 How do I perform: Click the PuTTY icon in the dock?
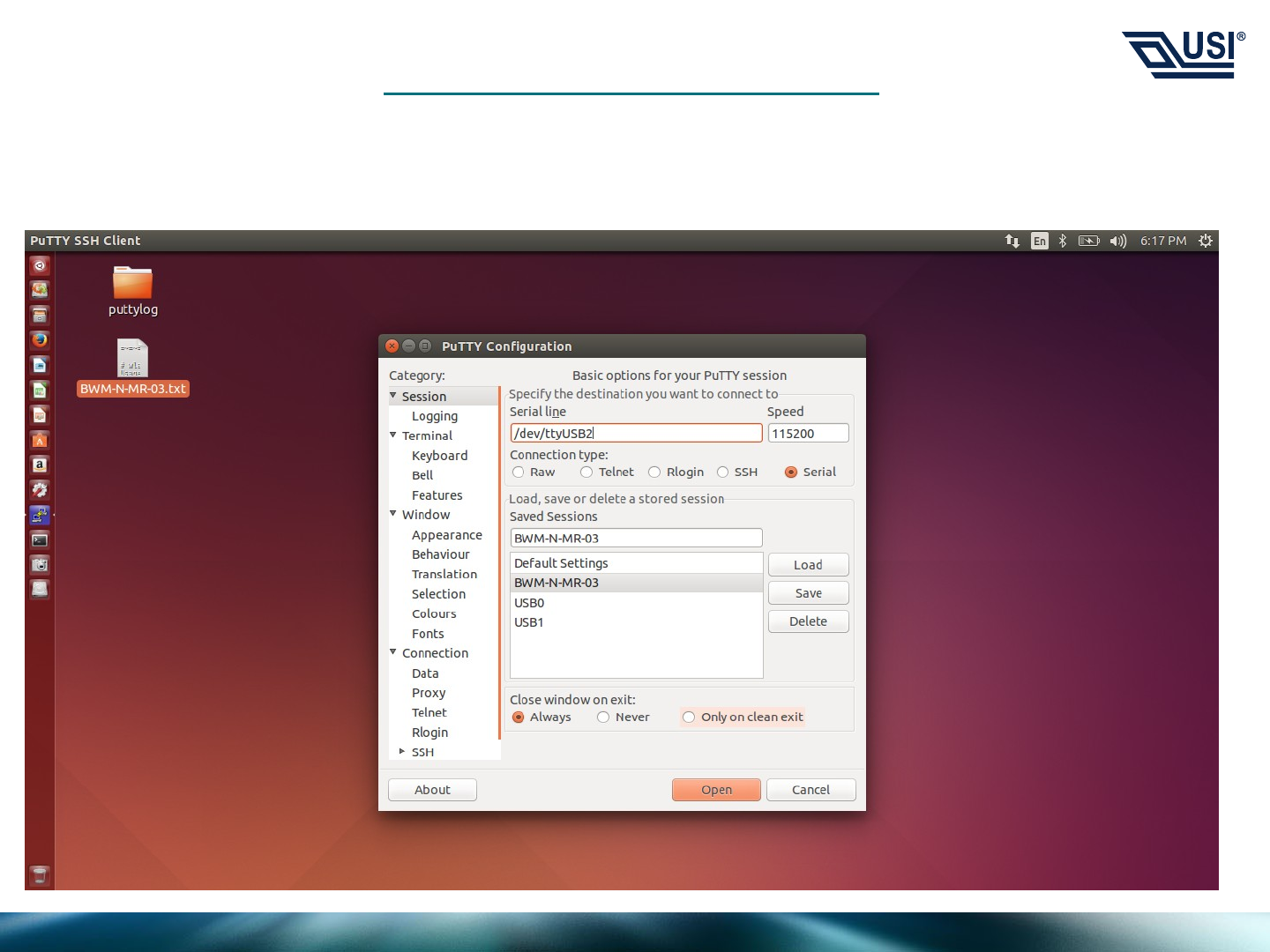coord(40,515)
